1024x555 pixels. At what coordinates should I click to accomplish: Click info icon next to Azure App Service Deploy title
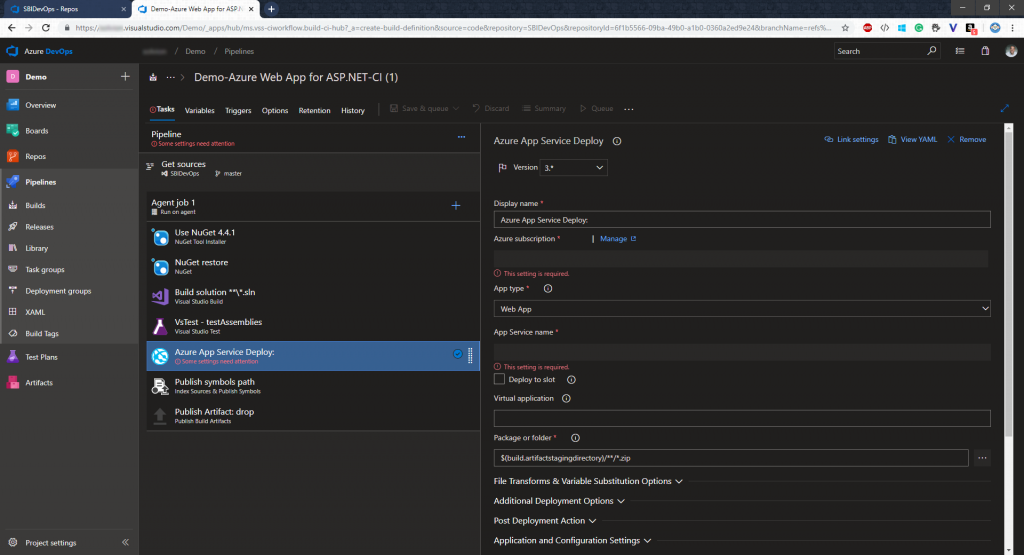[x=616, y=141]
